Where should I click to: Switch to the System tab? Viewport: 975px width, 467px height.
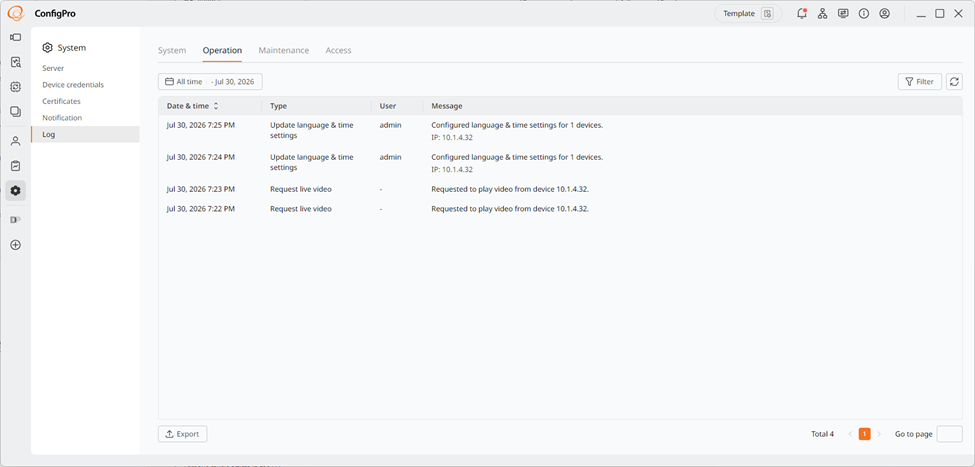[x=172, y=50]
